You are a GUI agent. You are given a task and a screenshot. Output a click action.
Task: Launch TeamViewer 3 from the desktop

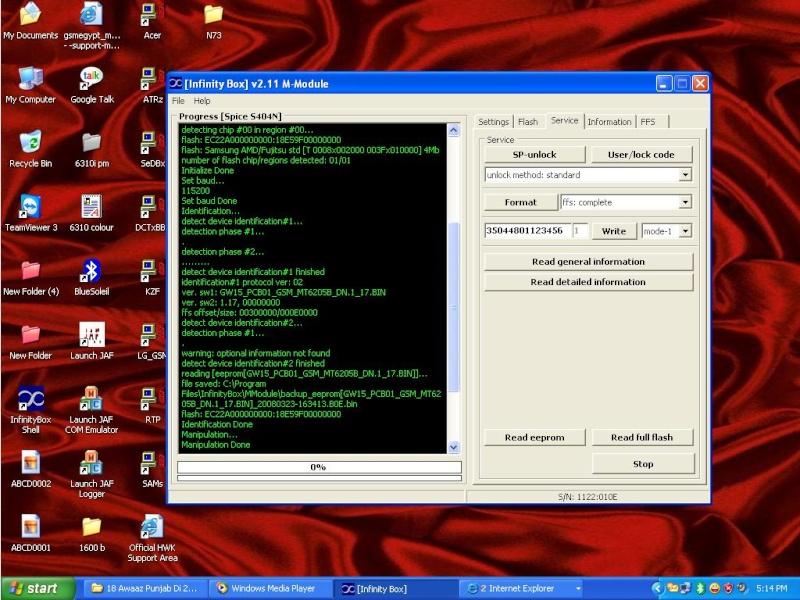pyautogui.click(x=30, y=213)
